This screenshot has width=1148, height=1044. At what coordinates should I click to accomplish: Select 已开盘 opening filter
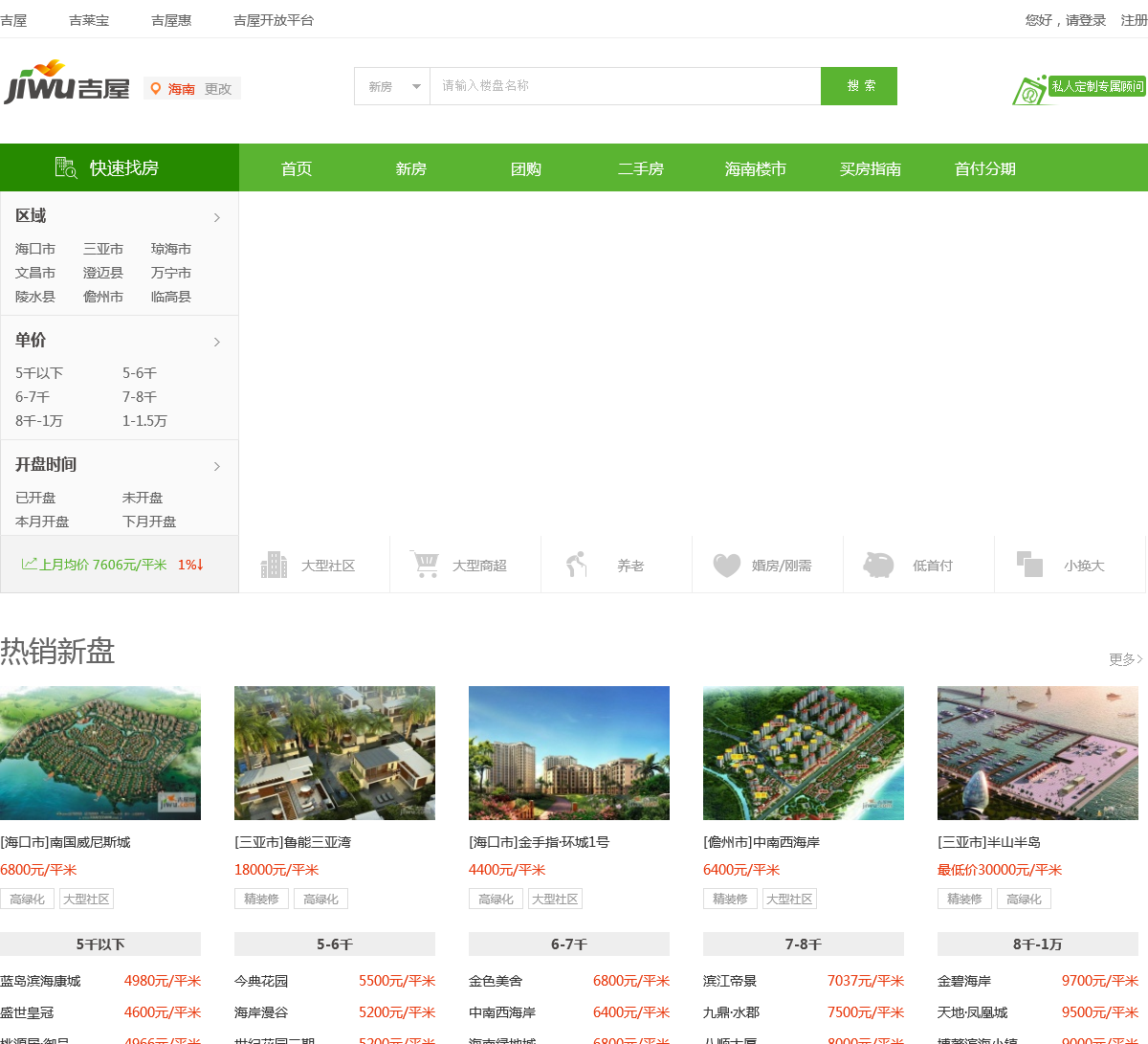[35, 498]
